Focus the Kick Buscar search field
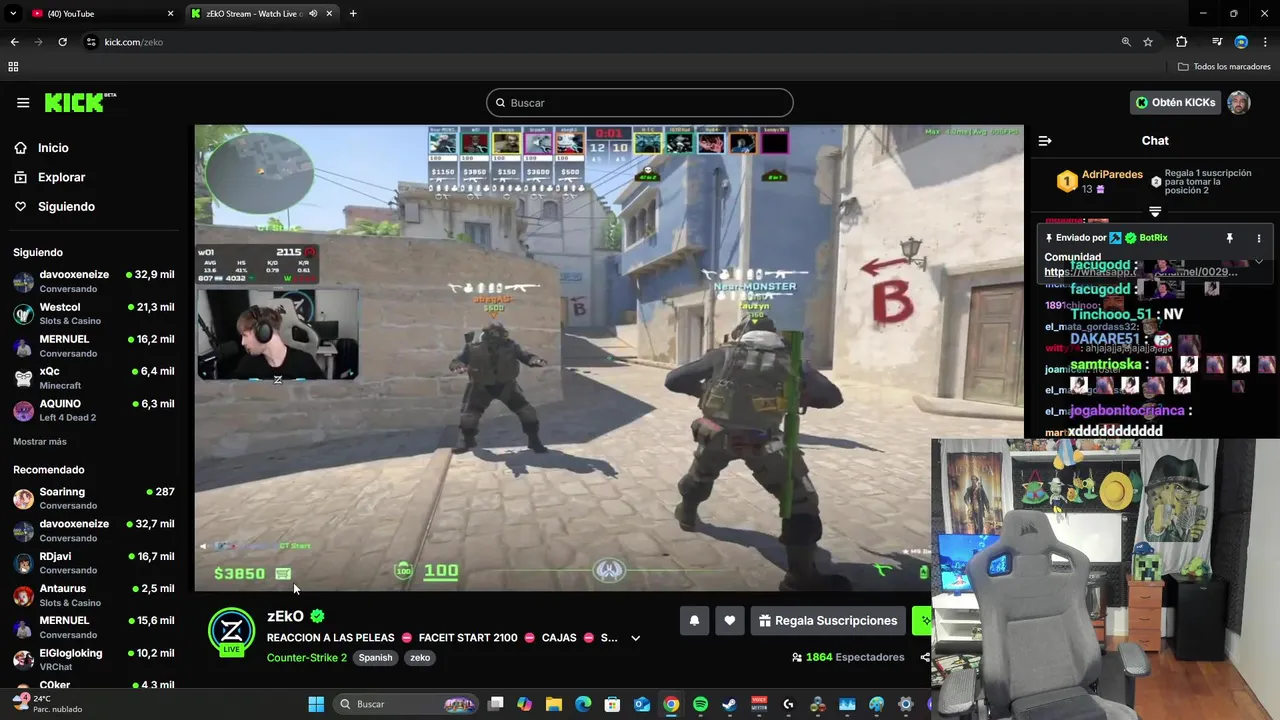Screen dimensions: 1280x720 pyautogui.click(x=640, y=103)
